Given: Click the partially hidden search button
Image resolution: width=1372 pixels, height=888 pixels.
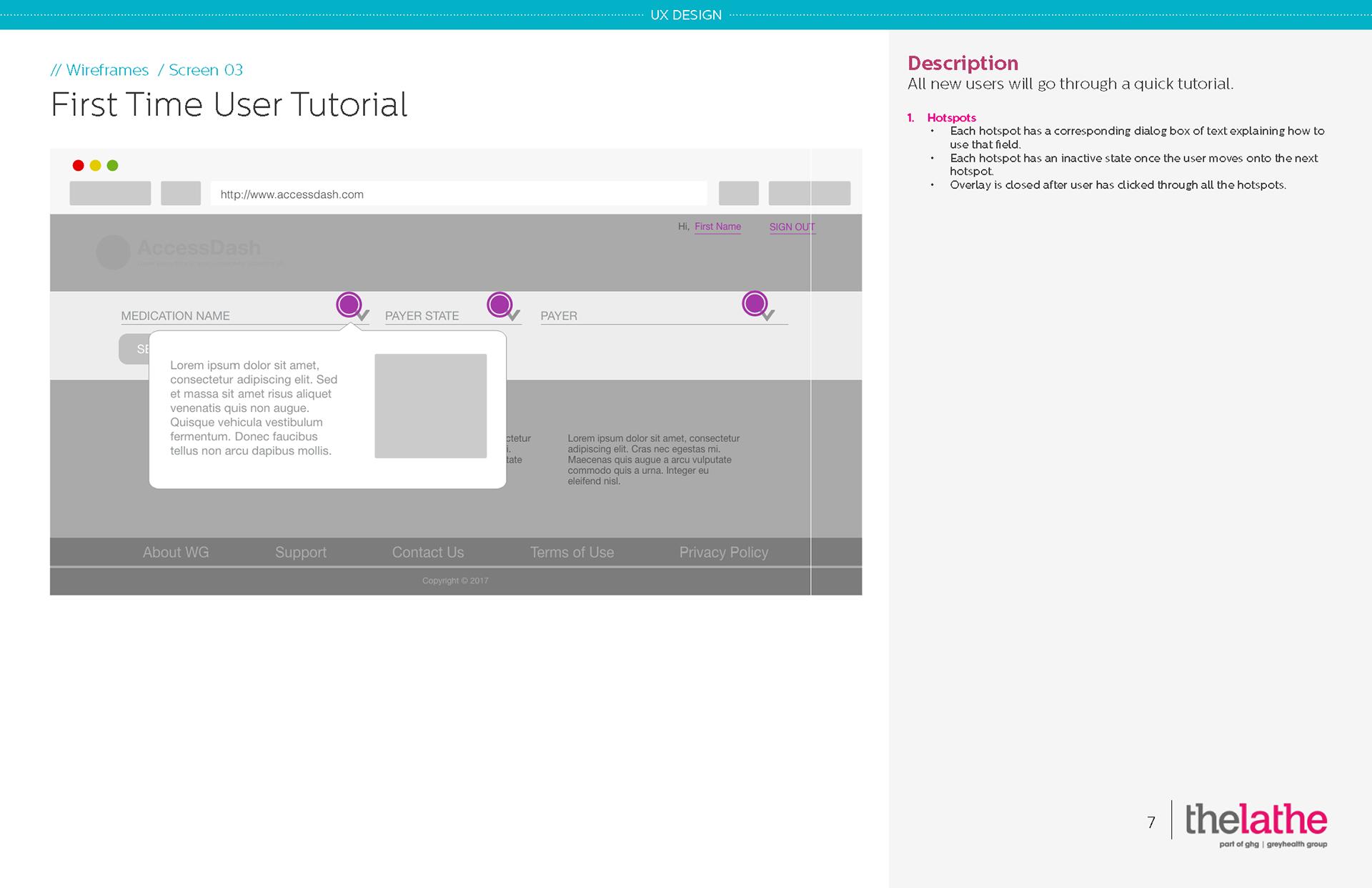Looking at the screenshot, I should coord(134,349).
